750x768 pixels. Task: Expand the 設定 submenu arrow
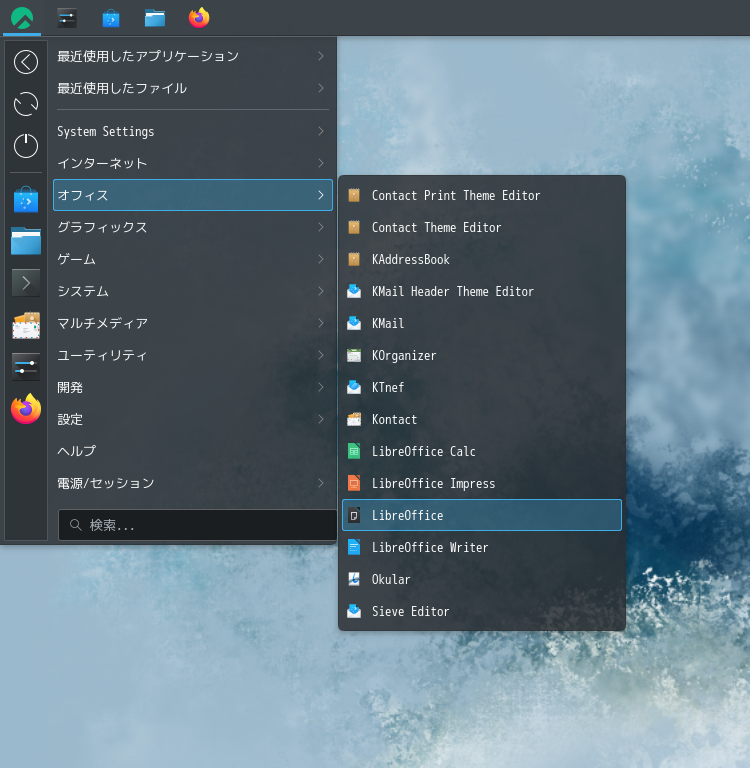tap(321, 419)
